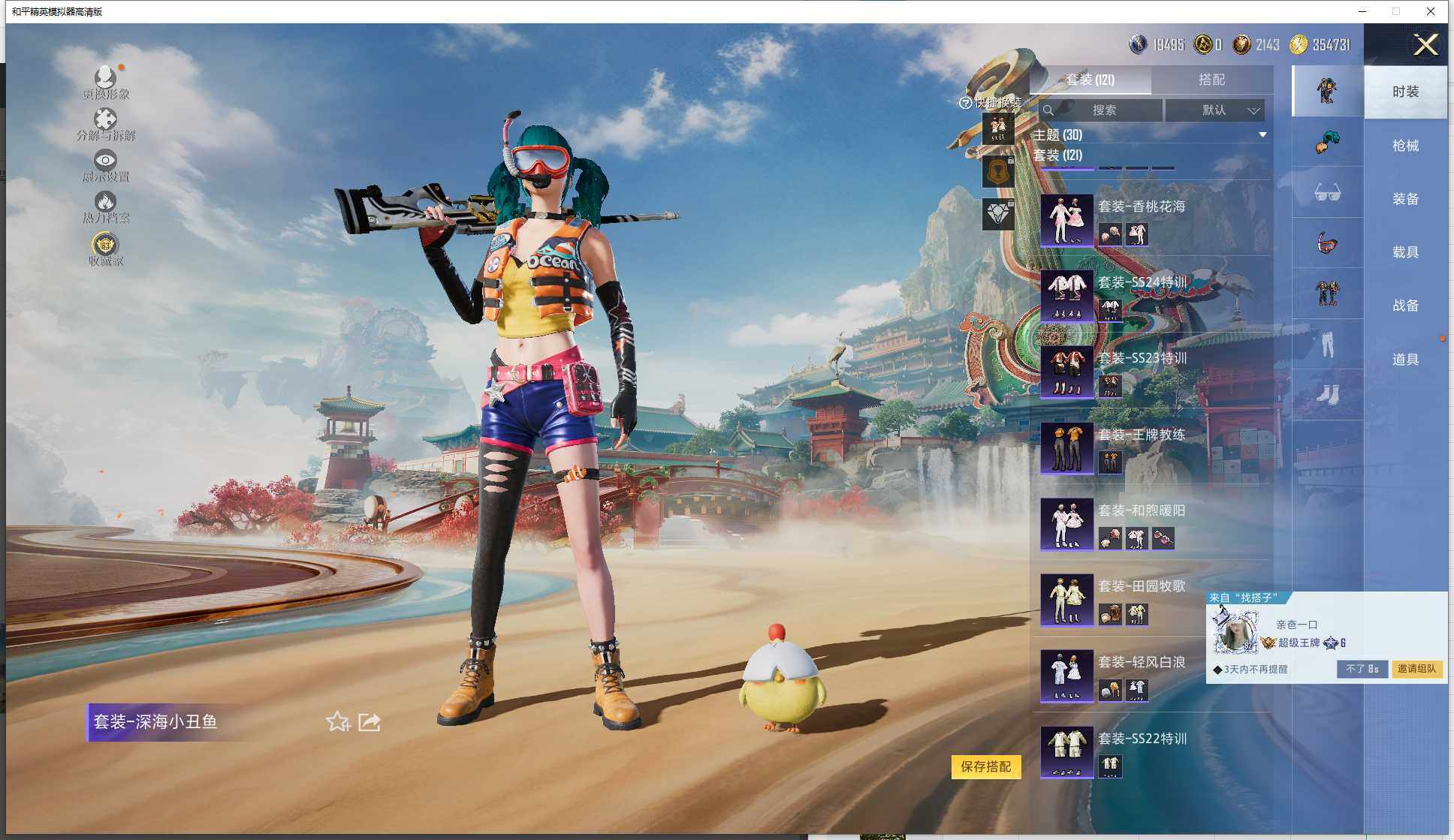Click the 更换形象 change character icon
Image resolution: width=1454 pixels, height=840 pixels.
pyautogui.click(x=105, y=77)
